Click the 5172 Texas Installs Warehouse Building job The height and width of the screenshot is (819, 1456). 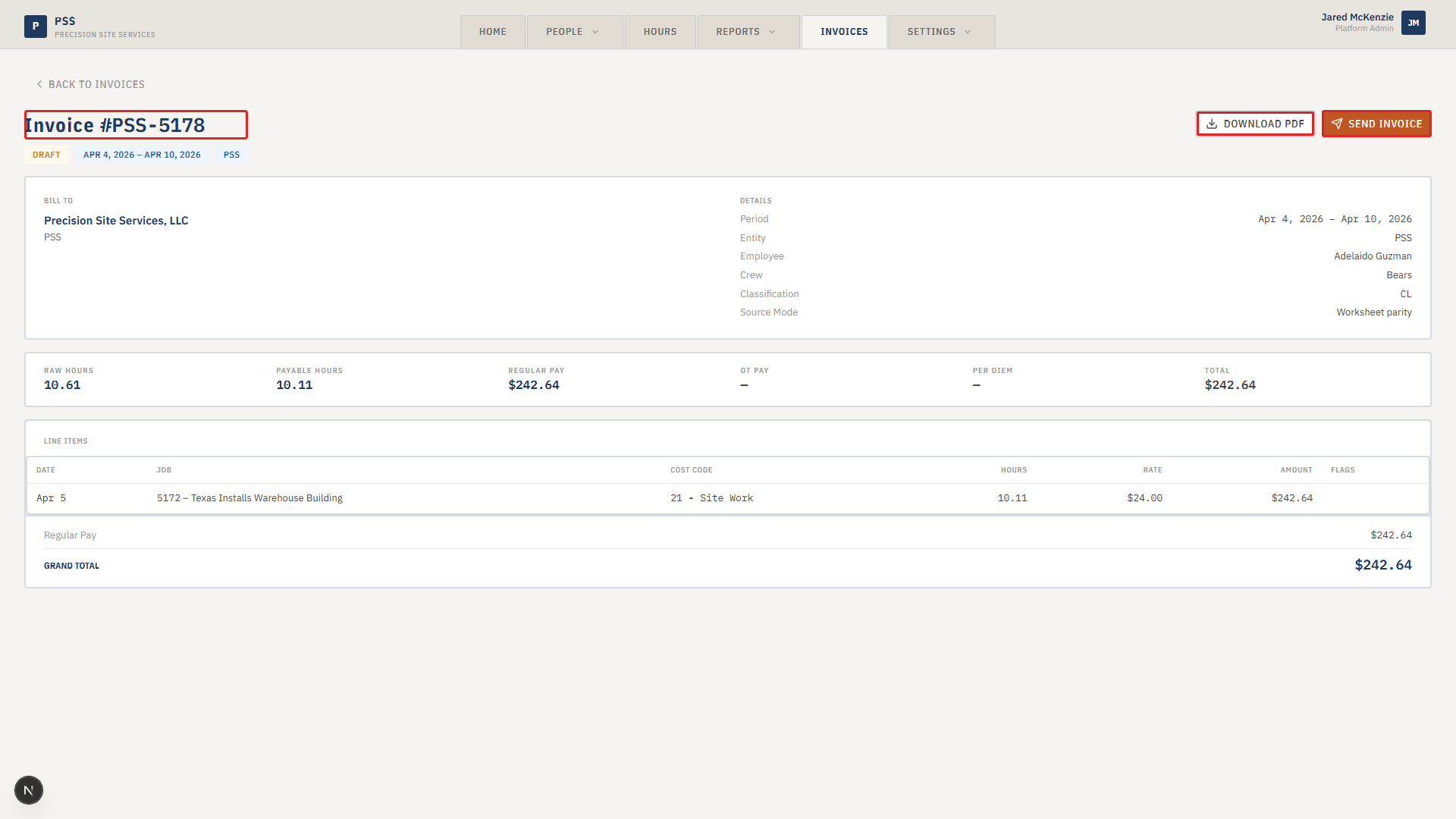coord(249,498)
